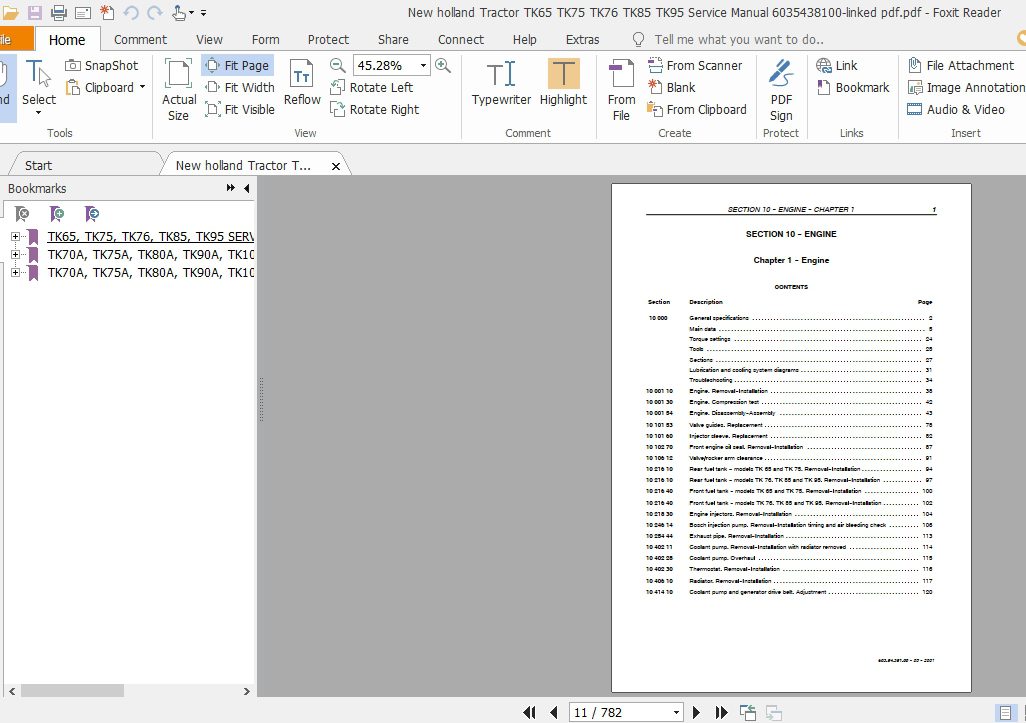Select the SnapShot tool
Image resolution: width=1026 pixels, height=723 pixels.
[102, 65]
